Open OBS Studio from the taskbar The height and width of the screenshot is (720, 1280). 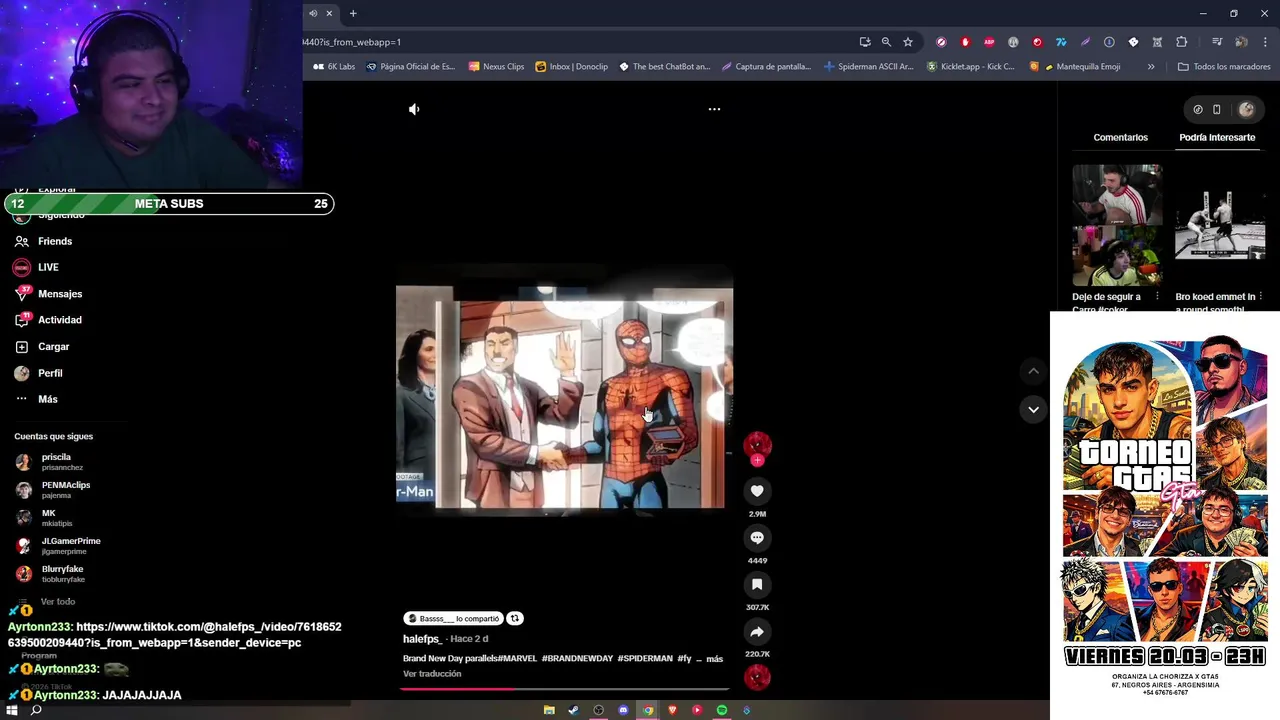click(598, 710)
